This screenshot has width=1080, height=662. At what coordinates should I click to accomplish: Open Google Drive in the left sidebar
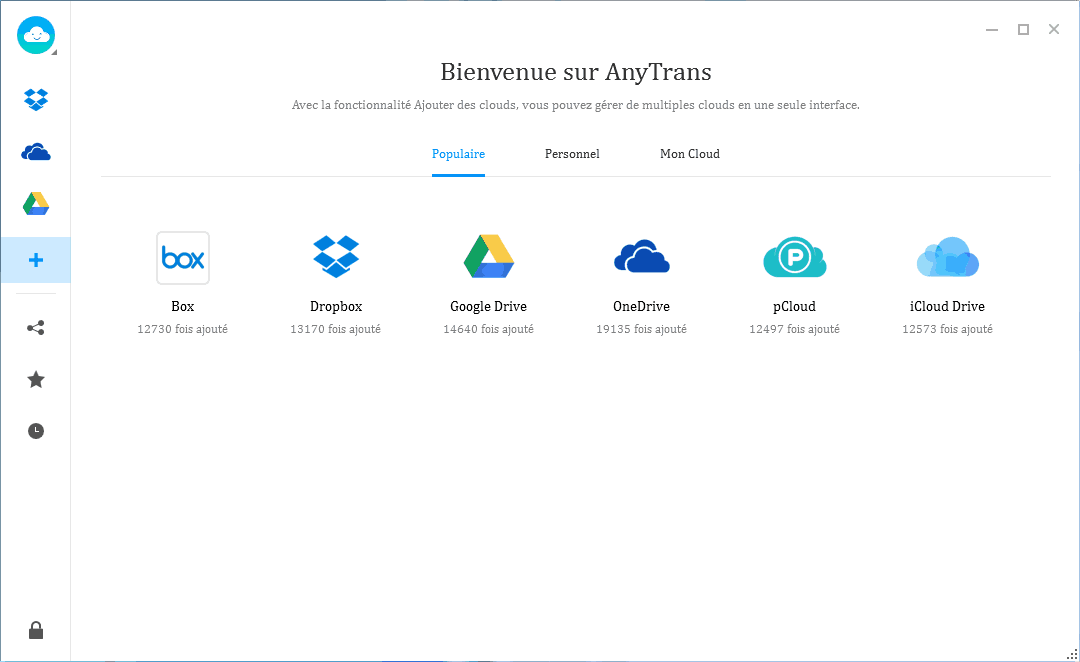36,204
